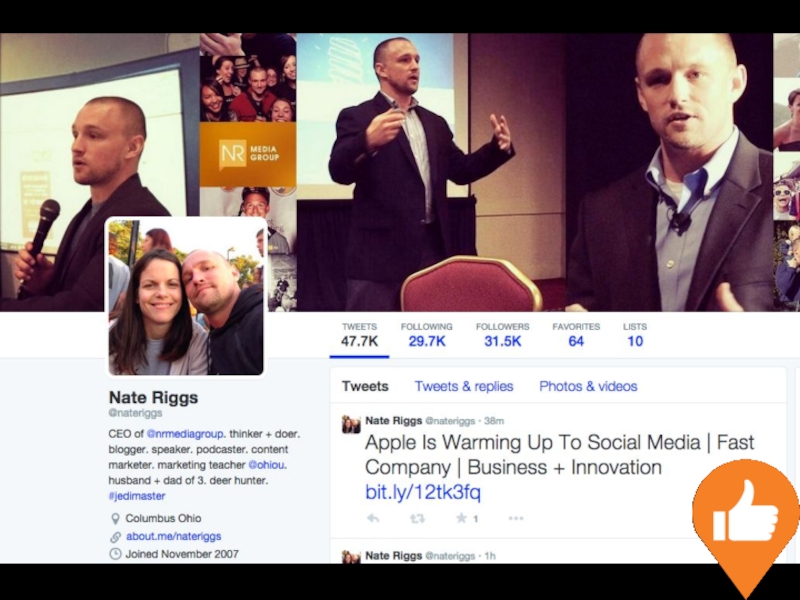Click the link chain icon beside about.me
The width and height of the screenshot is (800, 600).
point(116,537)
